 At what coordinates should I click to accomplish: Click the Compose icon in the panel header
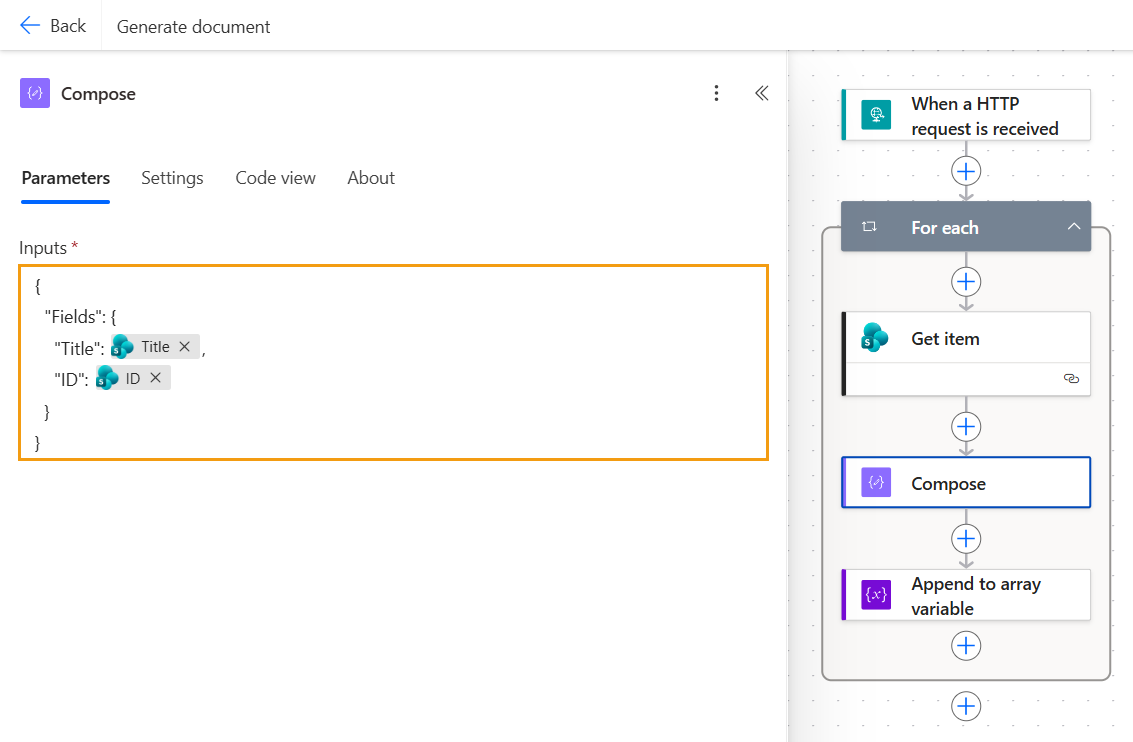point(34,92)
